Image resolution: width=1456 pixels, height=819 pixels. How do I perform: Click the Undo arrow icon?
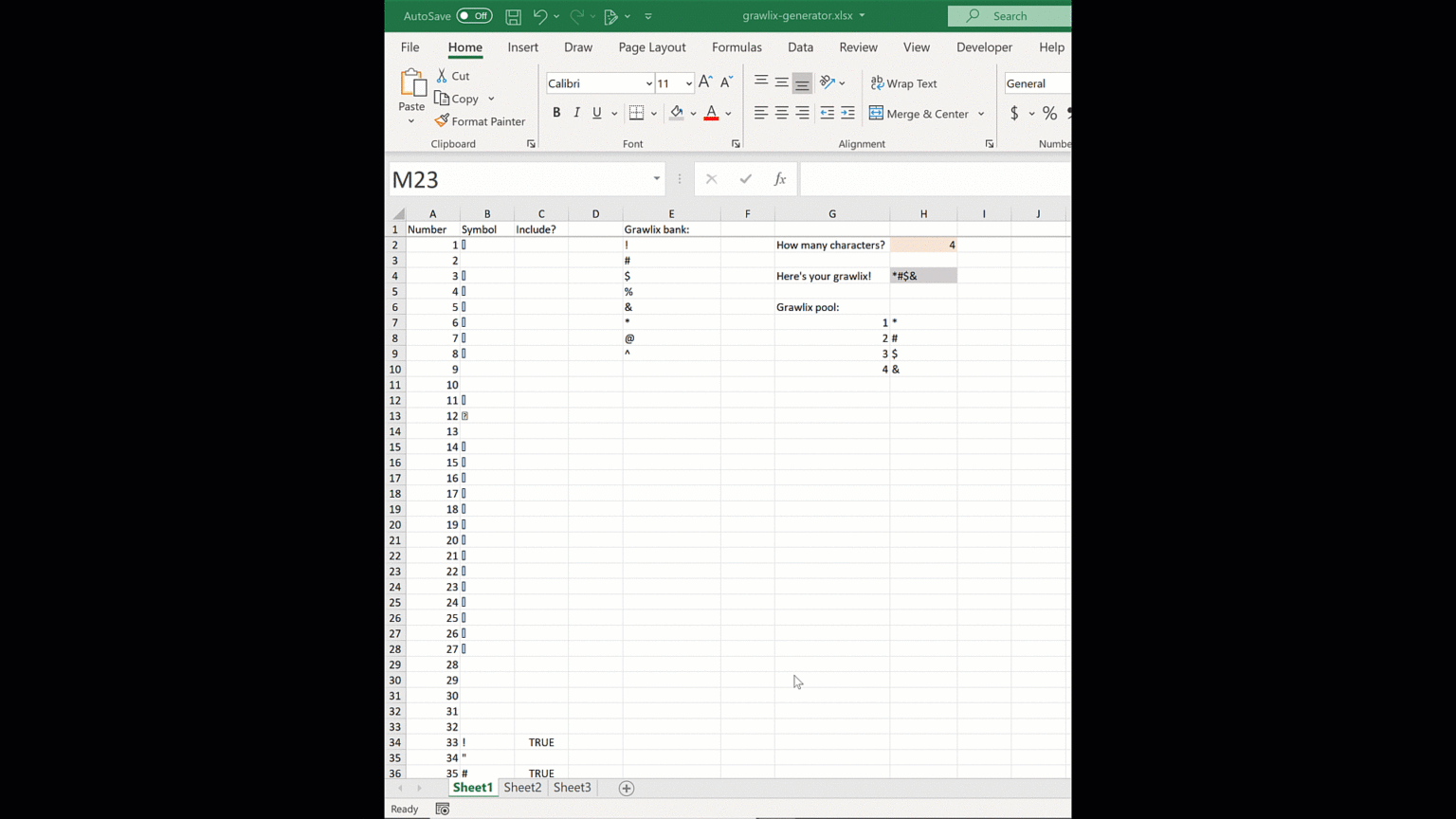coord(539,16)
